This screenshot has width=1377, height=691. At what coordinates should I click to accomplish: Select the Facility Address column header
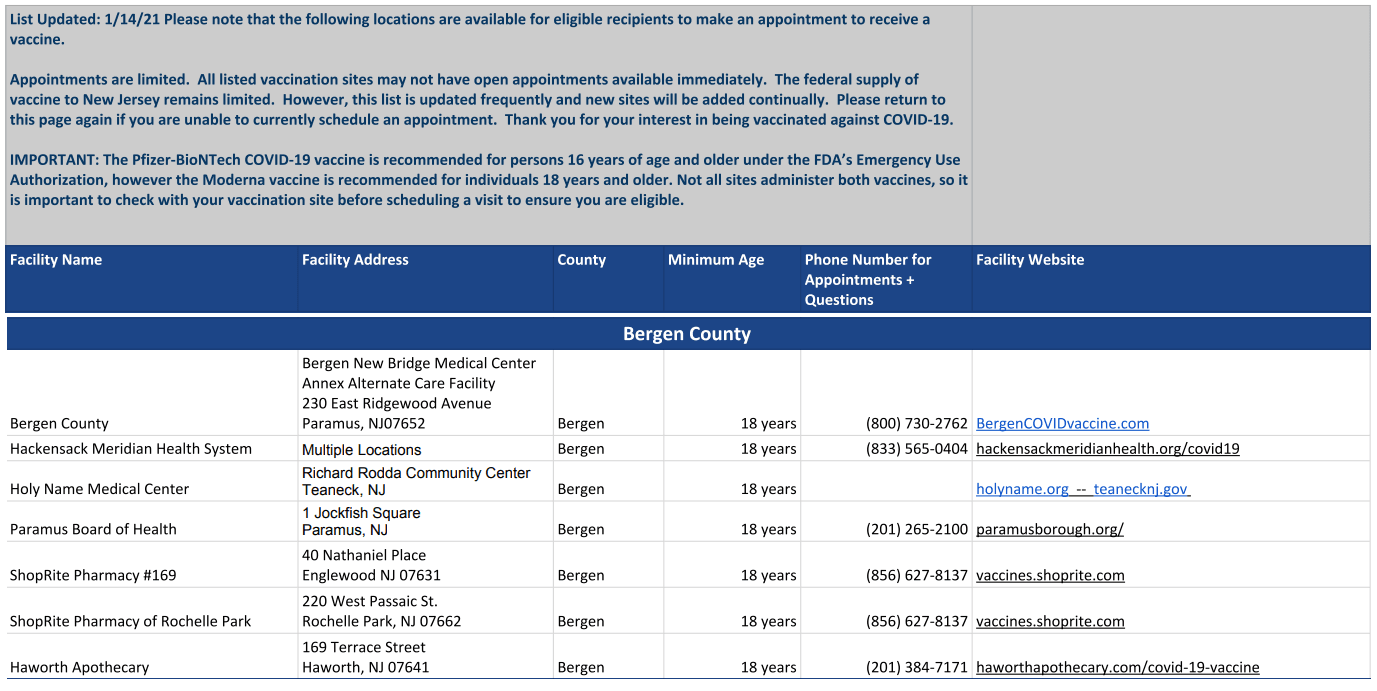355,260
